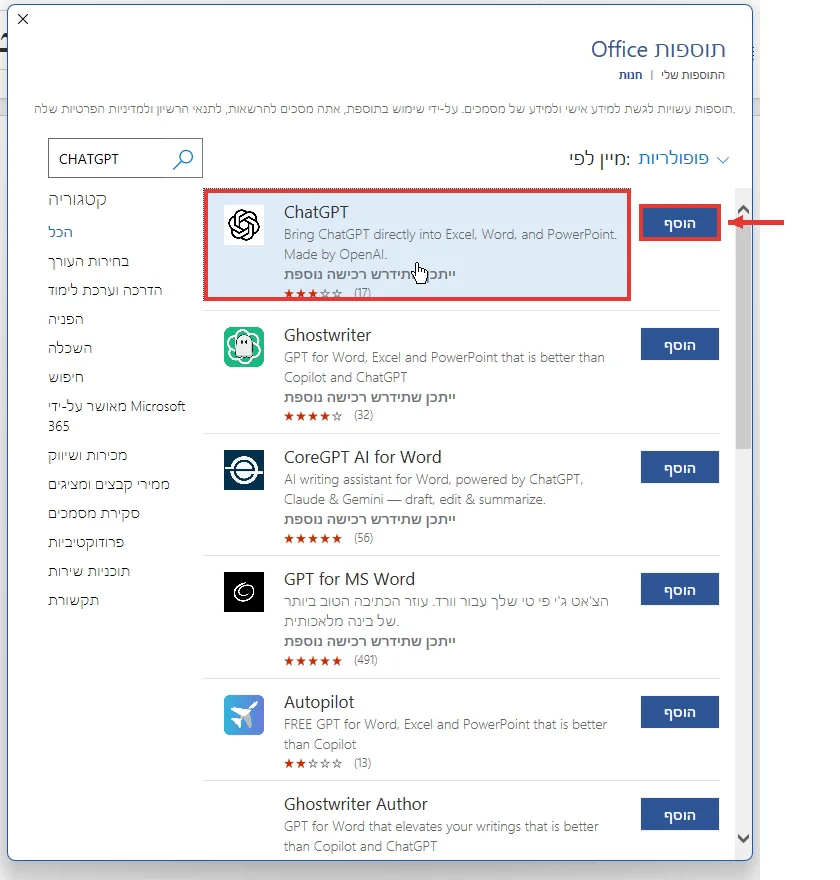Screen dimensions: 840x880
Task: Open the sort by פופולריות dropdown
Action: [683, 159]
